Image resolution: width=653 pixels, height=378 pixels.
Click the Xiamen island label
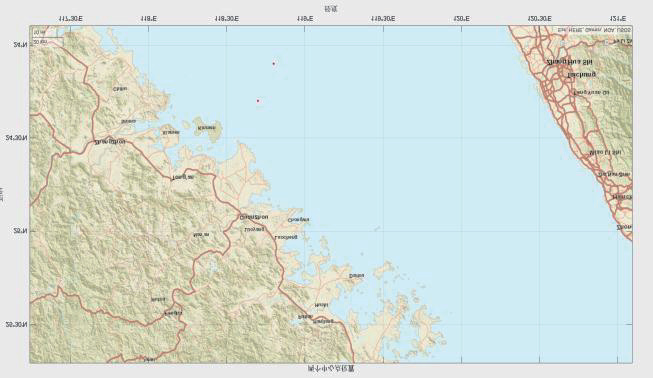[x=171, y=132]
